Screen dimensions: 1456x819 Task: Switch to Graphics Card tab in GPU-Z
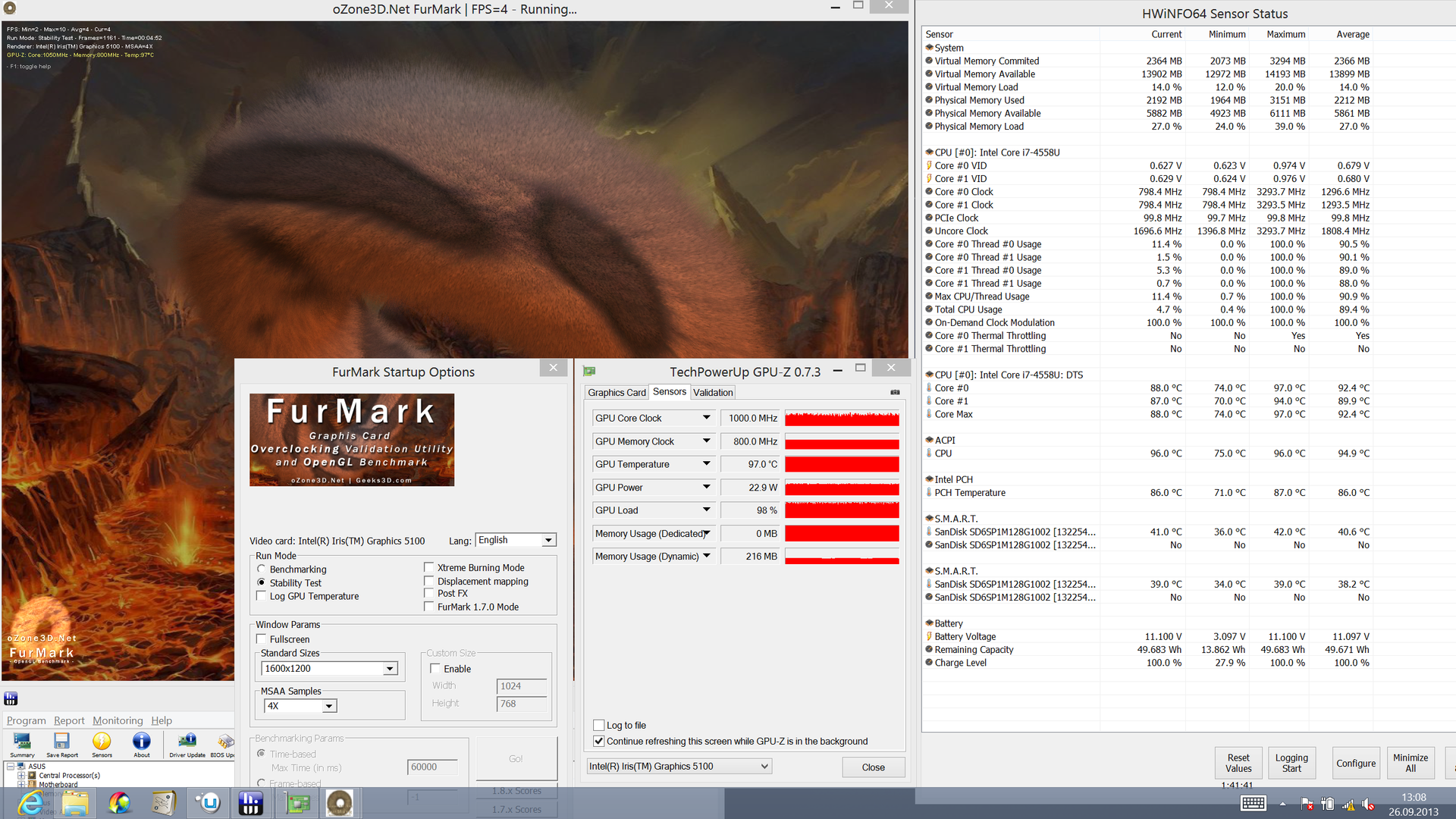617,393
